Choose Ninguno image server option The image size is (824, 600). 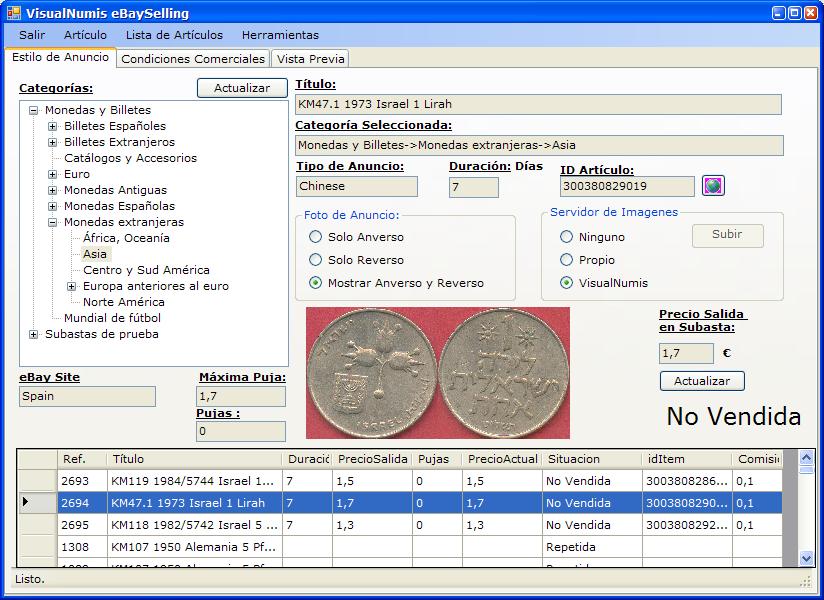pos(566,236)
